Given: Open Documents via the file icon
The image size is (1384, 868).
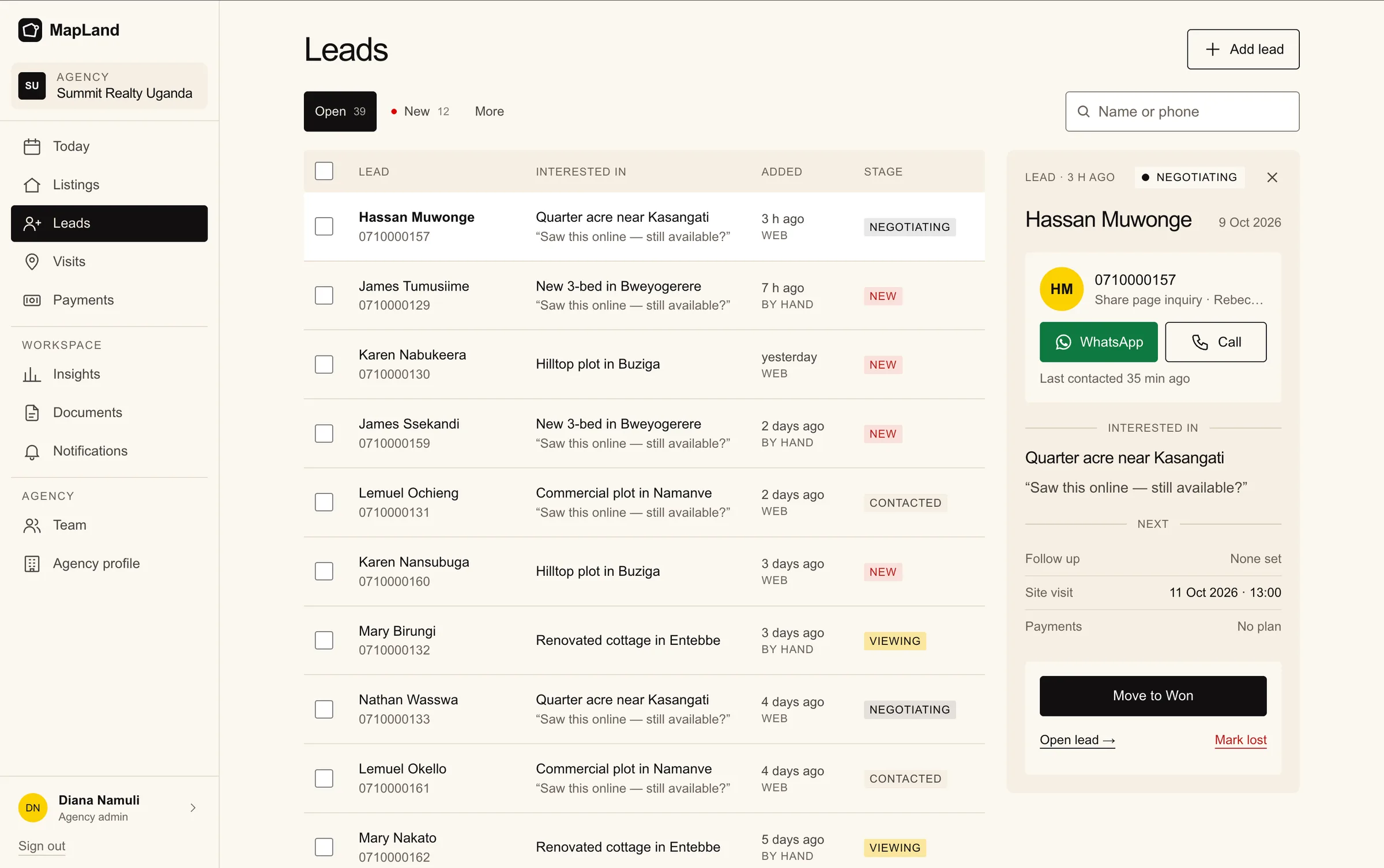Looking at the screenshot, I should tap(32, 413).
